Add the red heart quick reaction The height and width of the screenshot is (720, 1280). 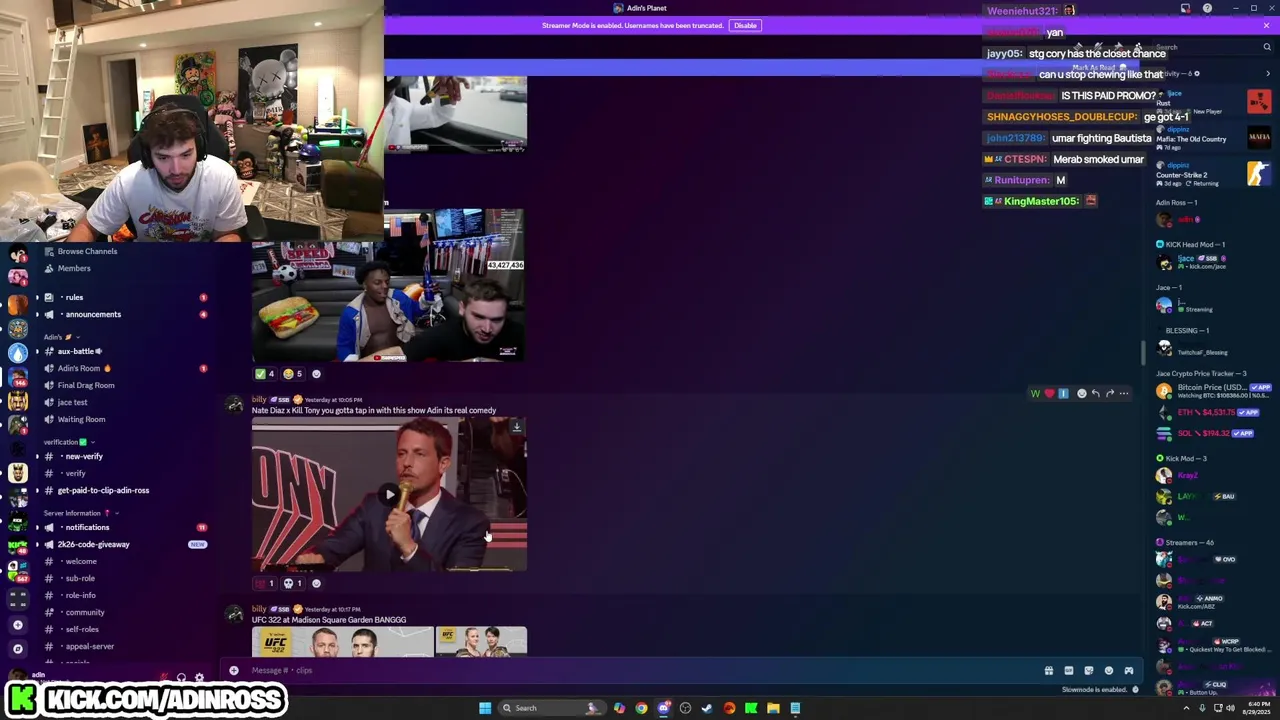click(x=1049, y=394)
